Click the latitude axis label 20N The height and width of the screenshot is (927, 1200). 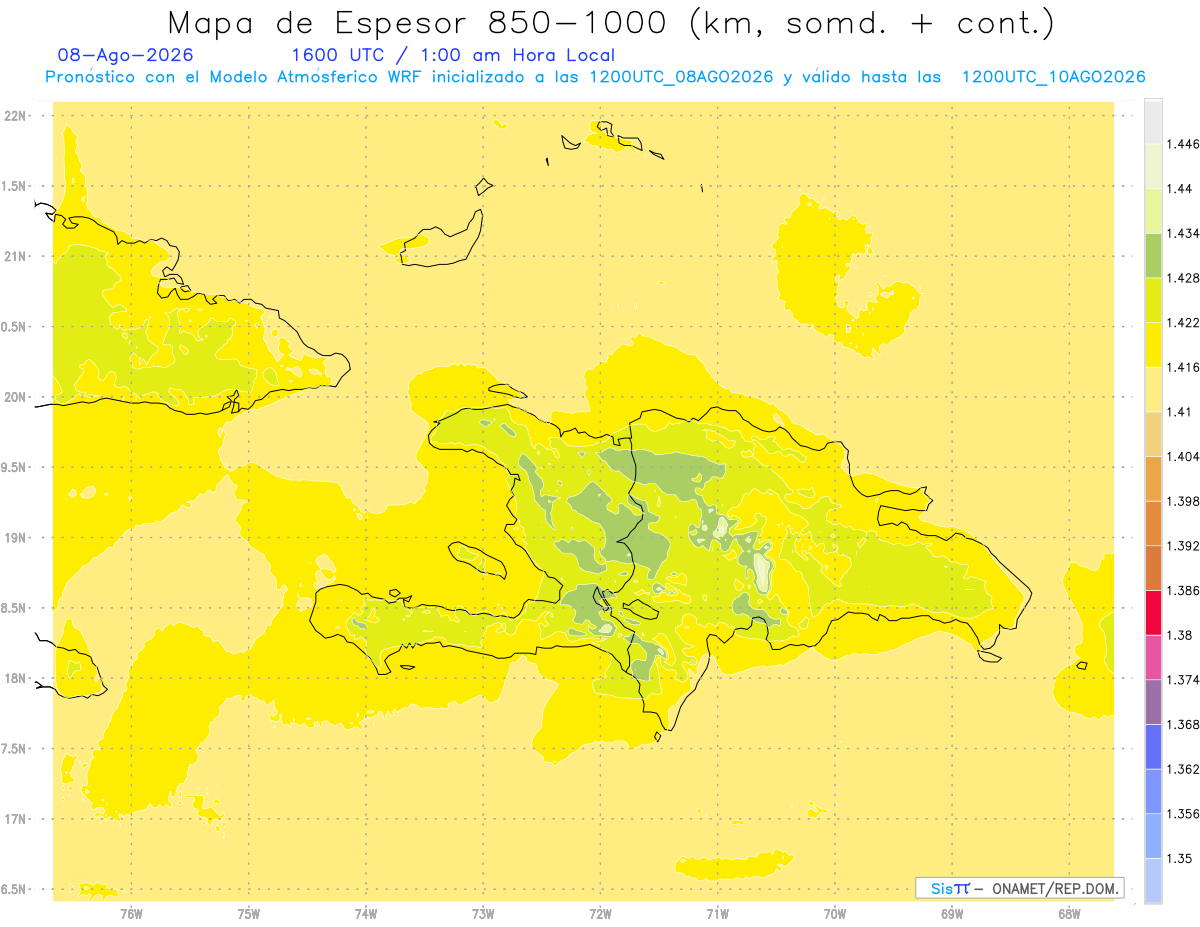coord(17,397)
